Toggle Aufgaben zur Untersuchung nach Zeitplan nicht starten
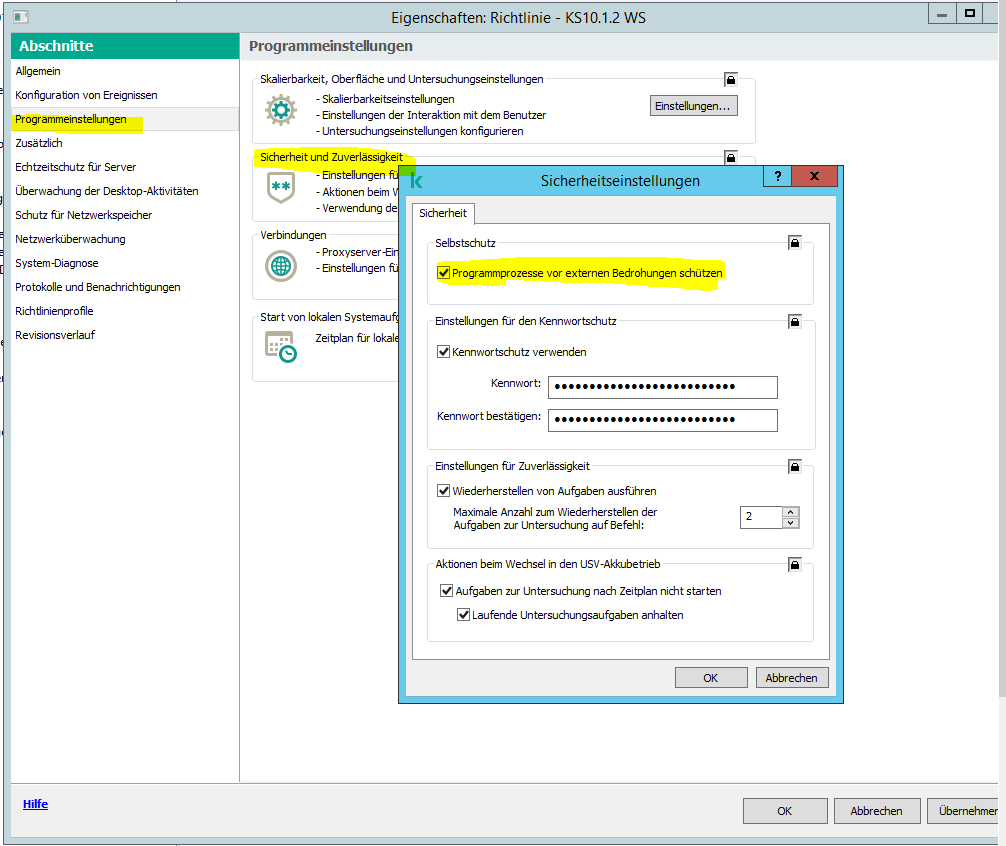 pyautogui.click(x=447, y=591)
